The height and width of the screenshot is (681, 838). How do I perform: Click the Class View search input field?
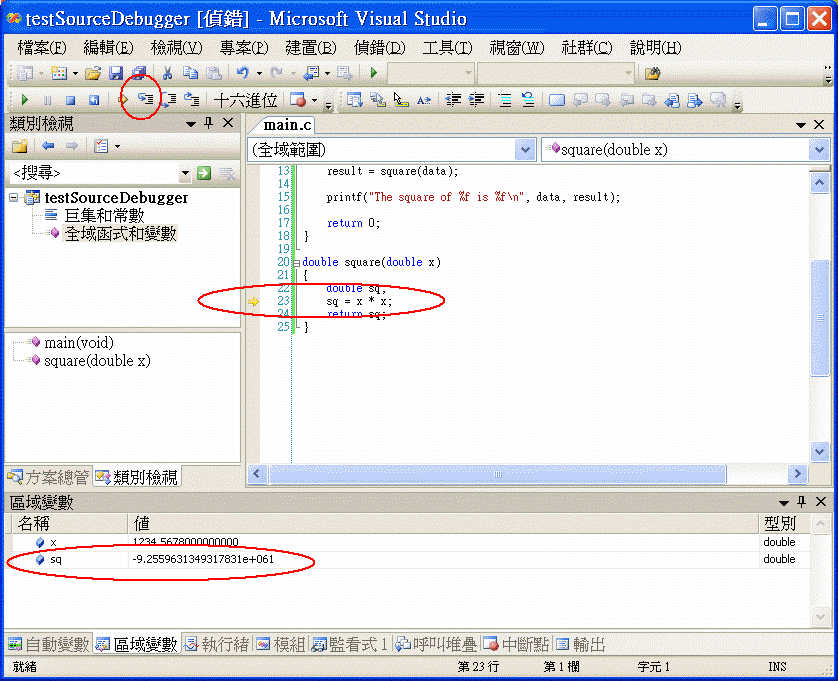pos(95,173)
